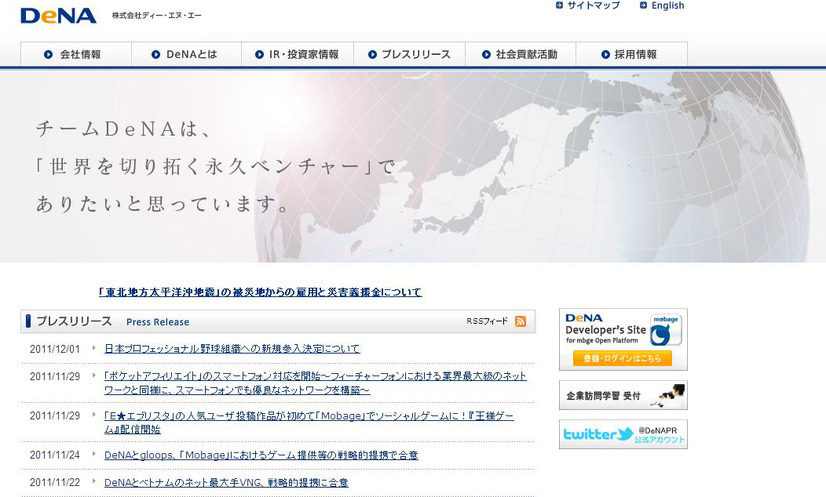Click the 2011/11/24 date
Screen dimensions: 826x497
[55, 455]
